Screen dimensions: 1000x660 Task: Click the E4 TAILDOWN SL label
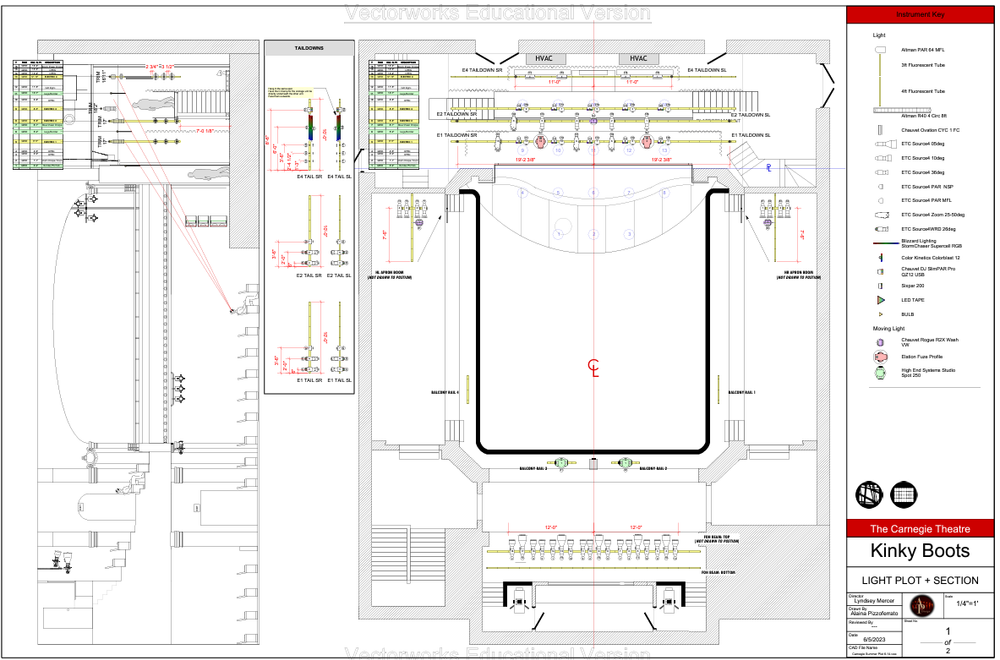(x=708, y=70)
